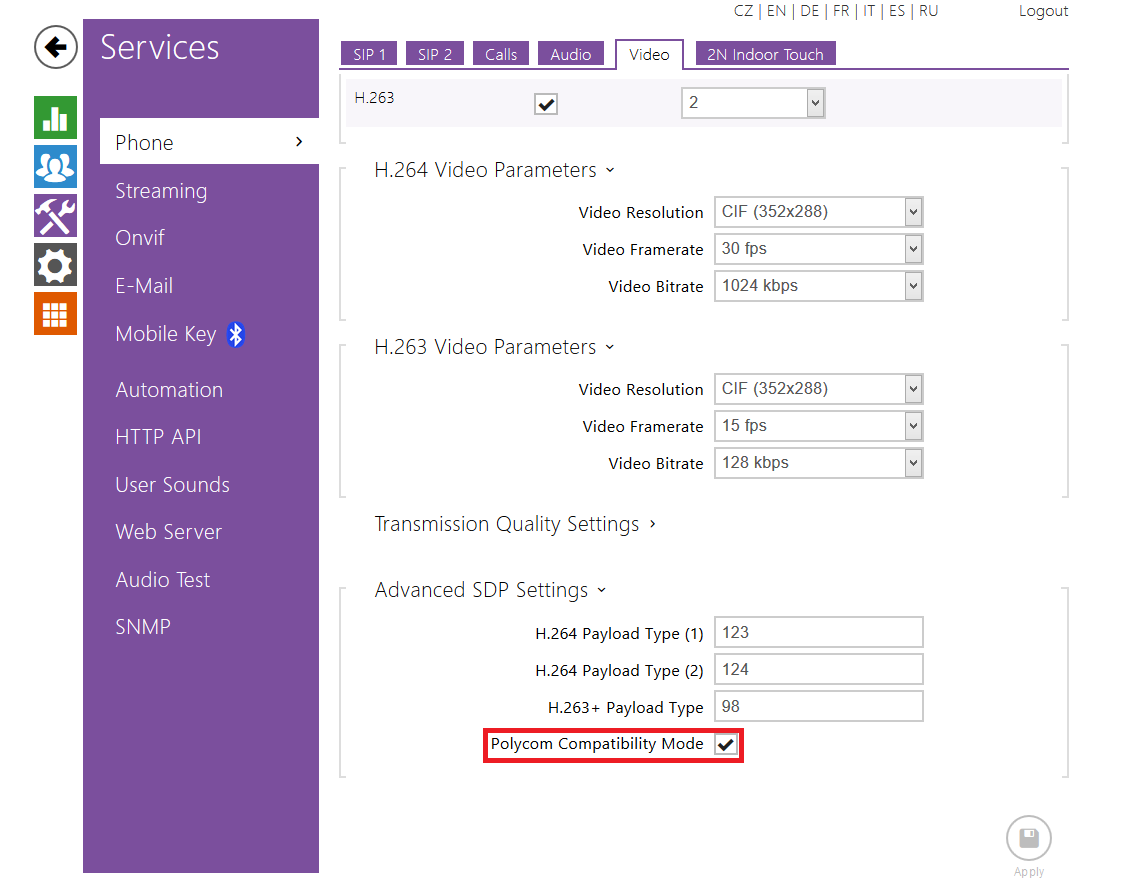Click the orange grid icon
This screenshot has height=883, width=1123.
click(x=55, y=314)
